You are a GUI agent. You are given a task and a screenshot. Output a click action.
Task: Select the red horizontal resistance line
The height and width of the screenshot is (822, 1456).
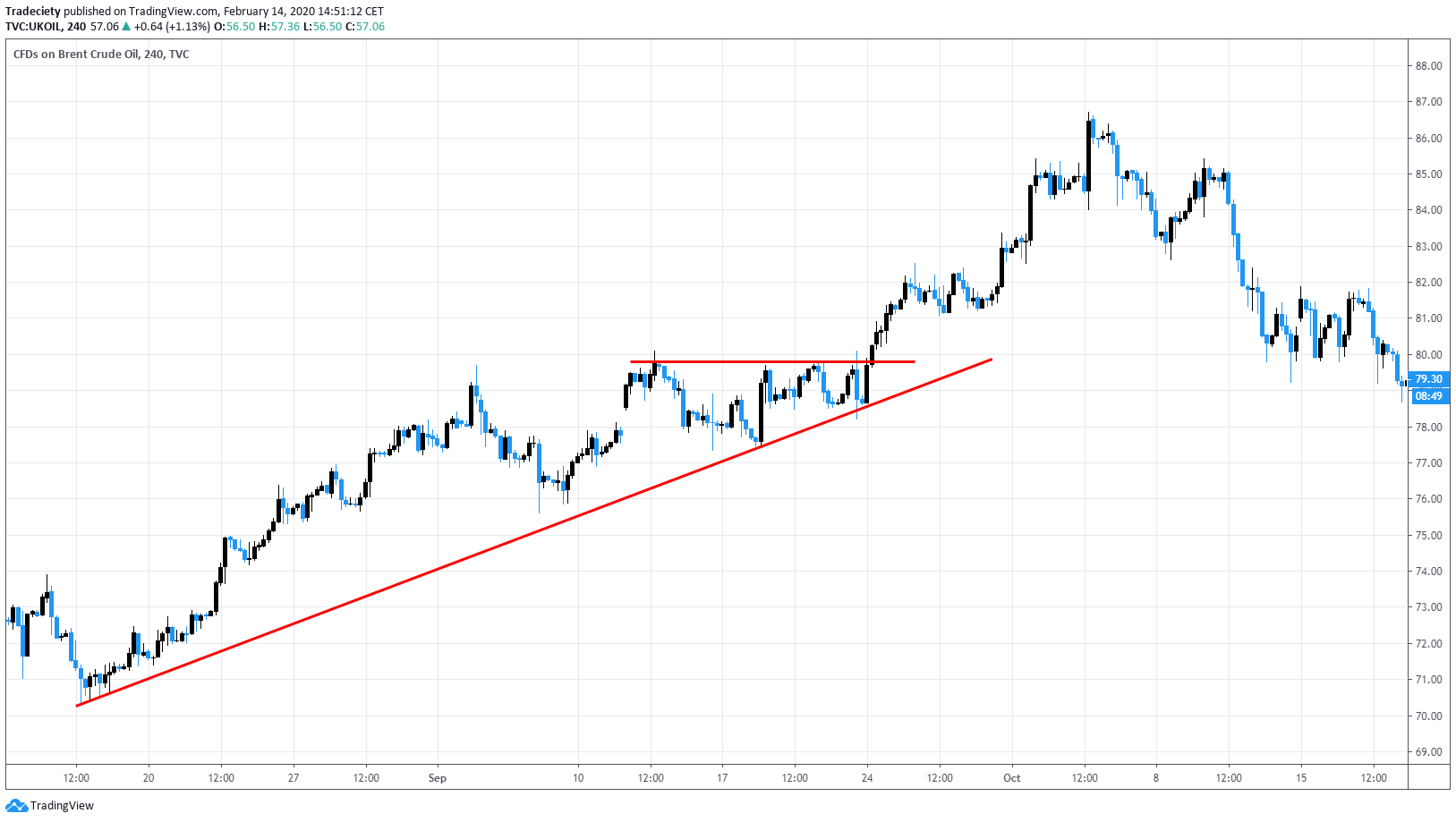pyautogui.click(x=771, y=361)
